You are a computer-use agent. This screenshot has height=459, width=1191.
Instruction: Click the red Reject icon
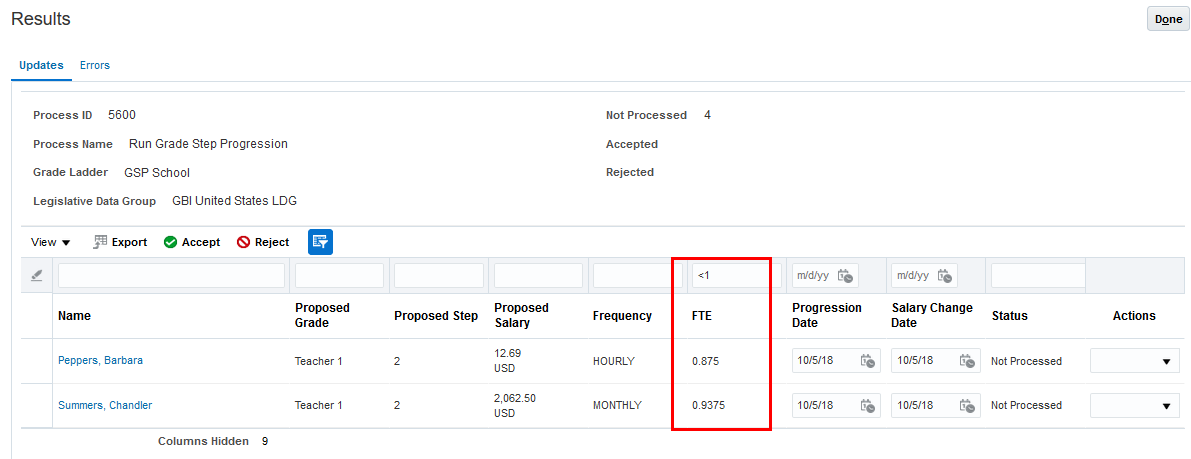pos(244,242)
